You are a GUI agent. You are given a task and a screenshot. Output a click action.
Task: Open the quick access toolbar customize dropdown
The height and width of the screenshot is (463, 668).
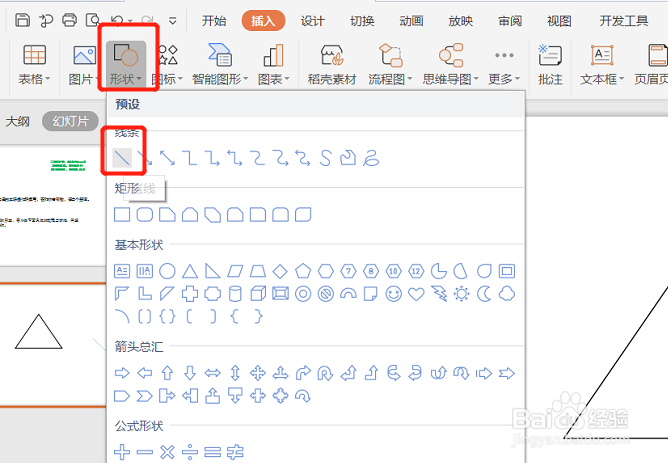[173, 20]
